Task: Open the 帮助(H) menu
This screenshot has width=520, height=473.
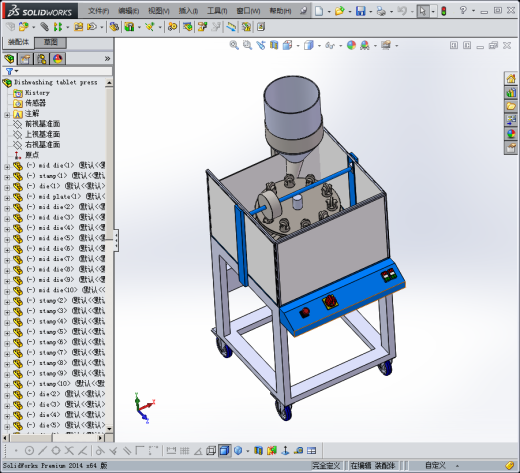Action: click(280, 11)
